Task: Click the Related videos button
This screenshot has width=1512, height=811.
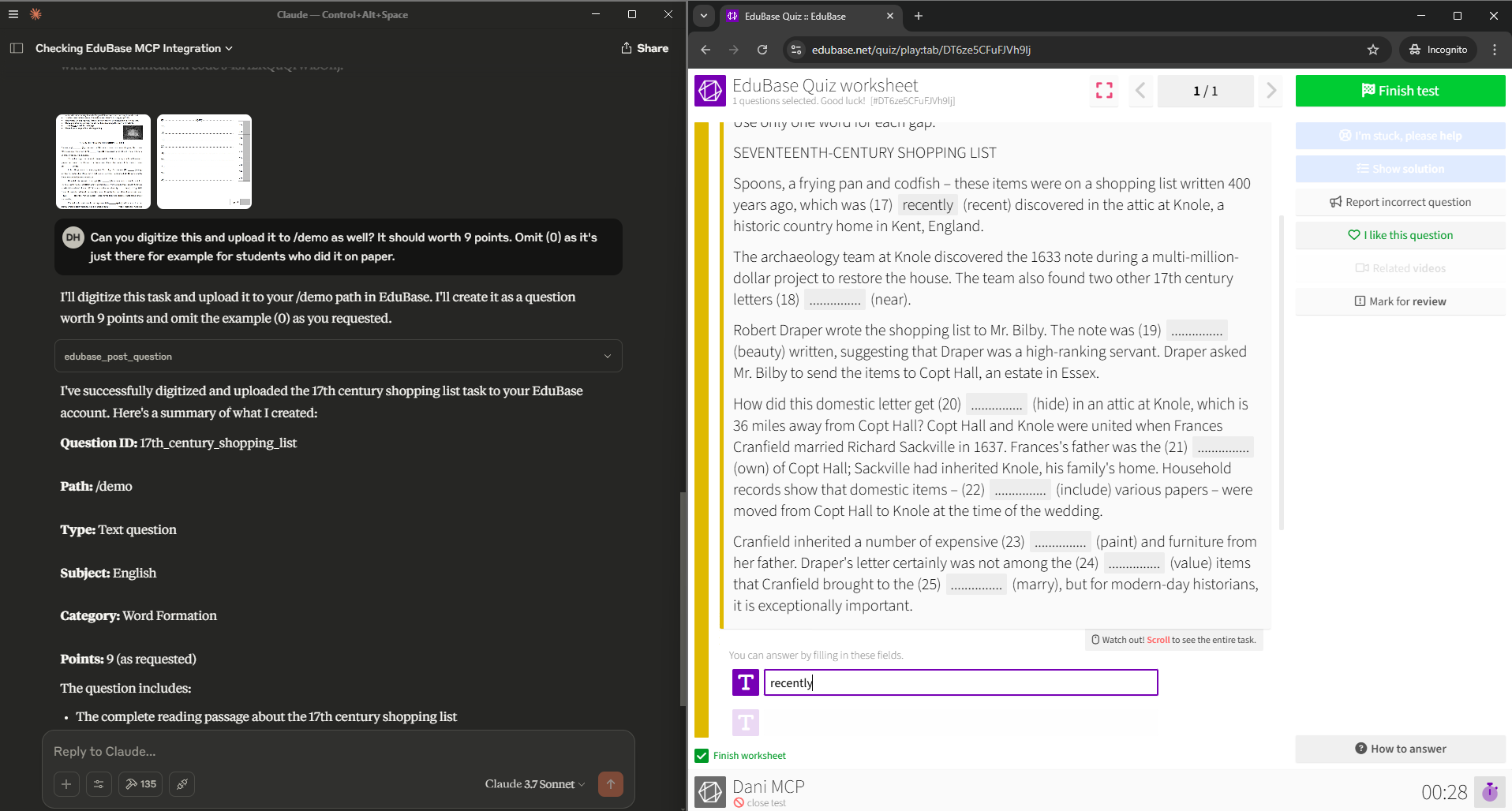Action: 1400,268
